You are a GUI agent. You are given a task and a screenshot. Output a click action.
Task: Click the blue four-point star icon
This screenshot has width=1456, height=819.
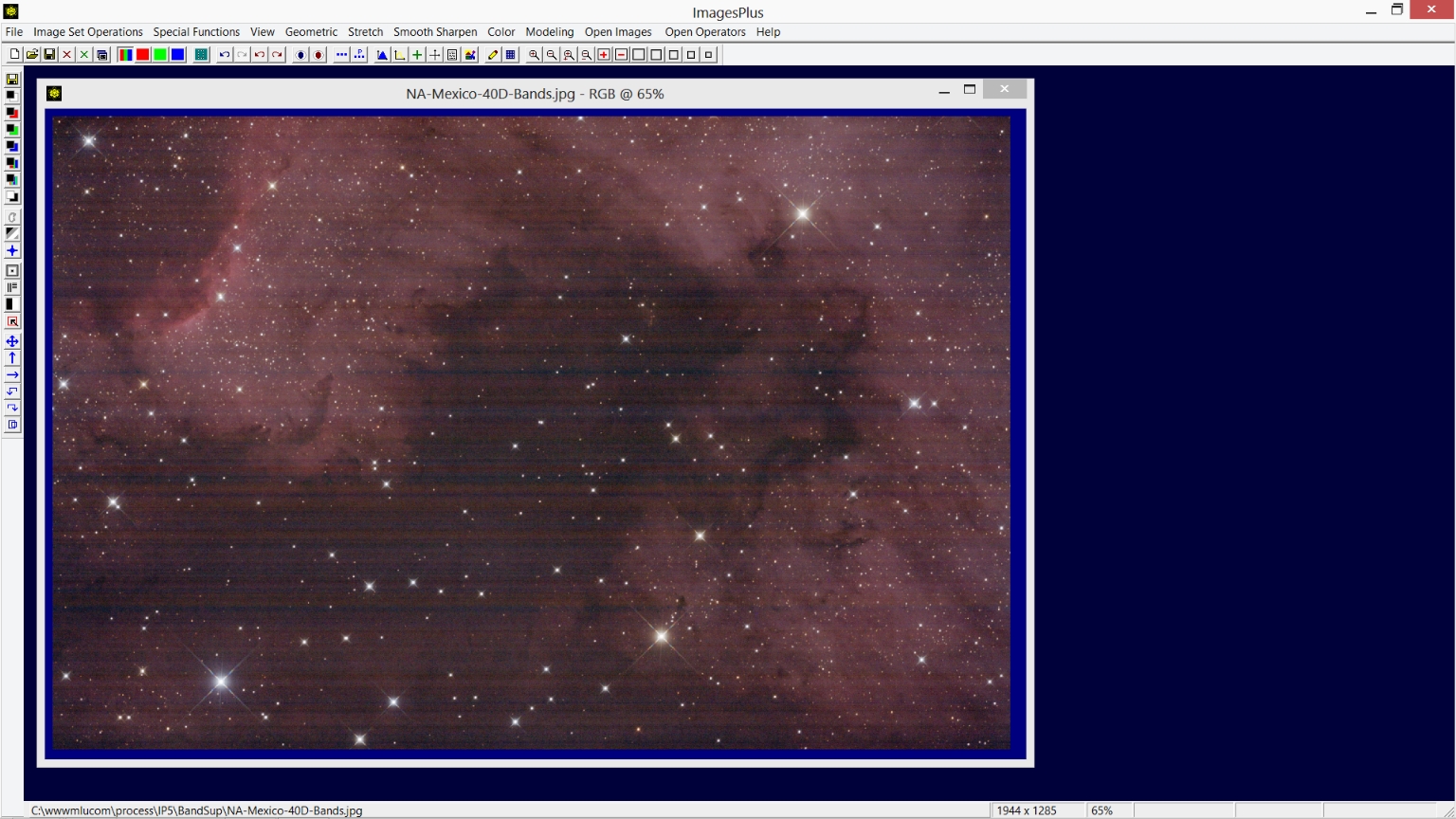tap(12, 250)
